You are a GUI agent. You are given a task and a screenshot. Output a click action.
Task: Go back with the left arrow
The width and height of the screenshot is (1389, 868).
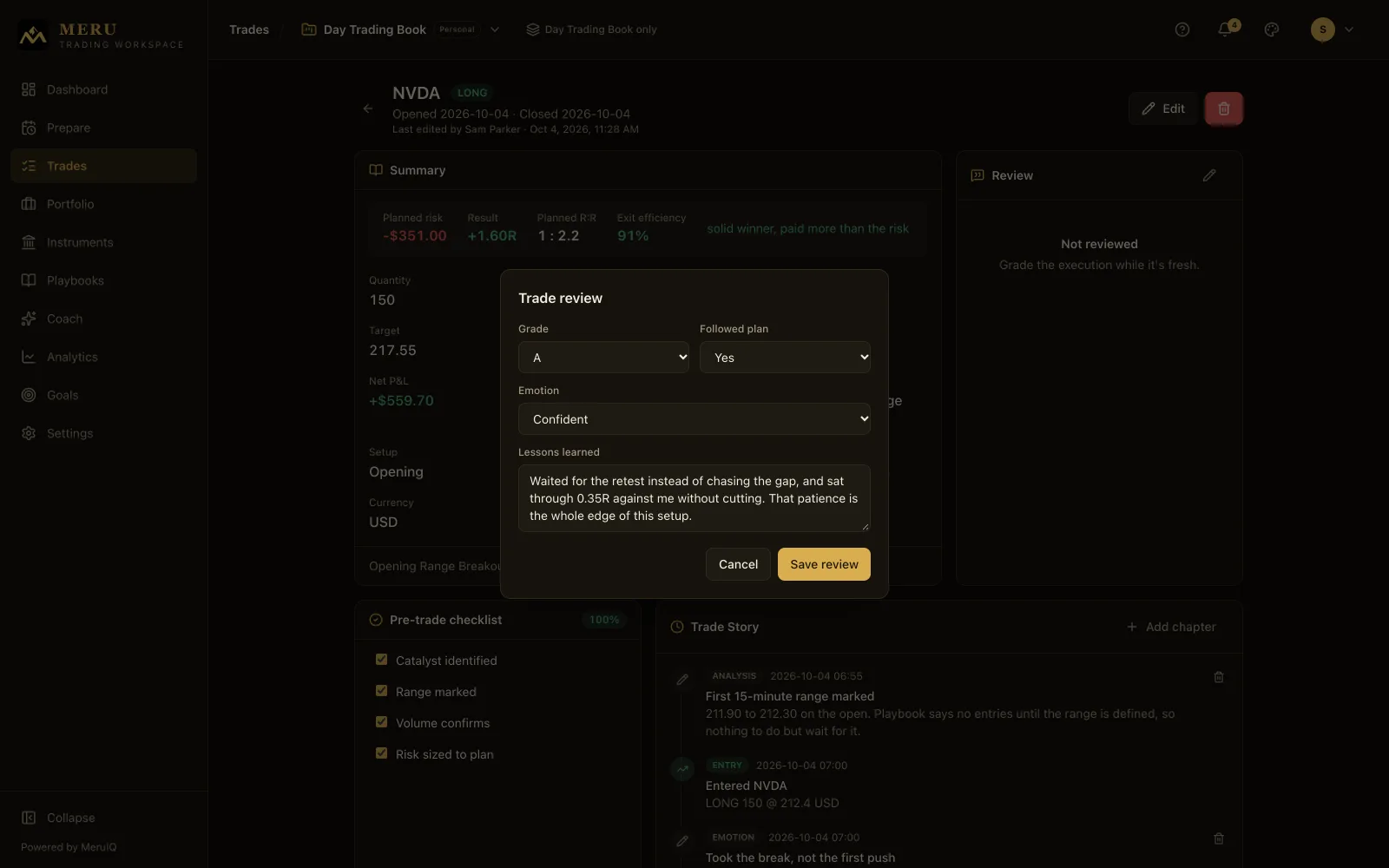coord(368,108)
